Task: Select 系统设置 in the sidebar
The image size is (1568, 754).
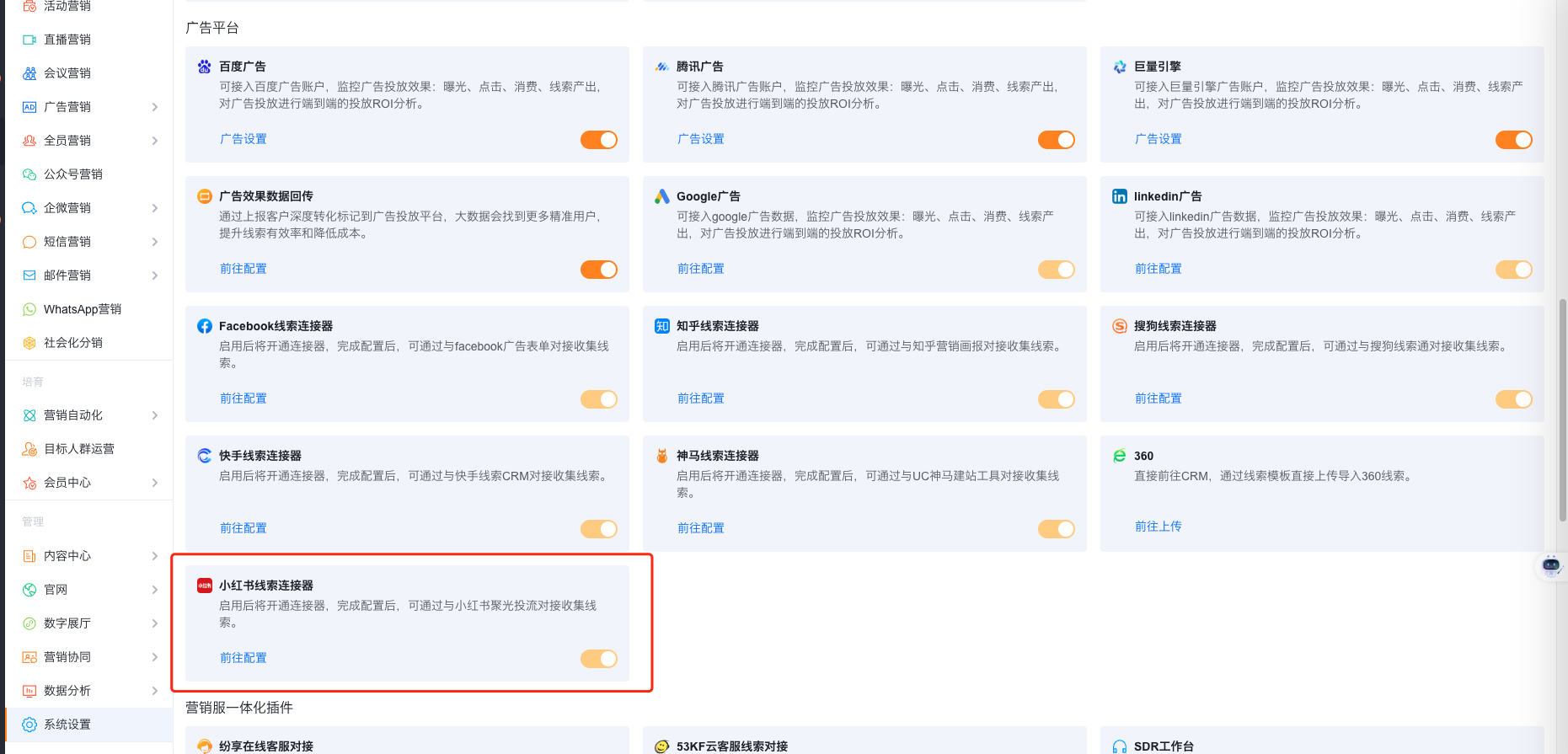Action: pos(89,725)
